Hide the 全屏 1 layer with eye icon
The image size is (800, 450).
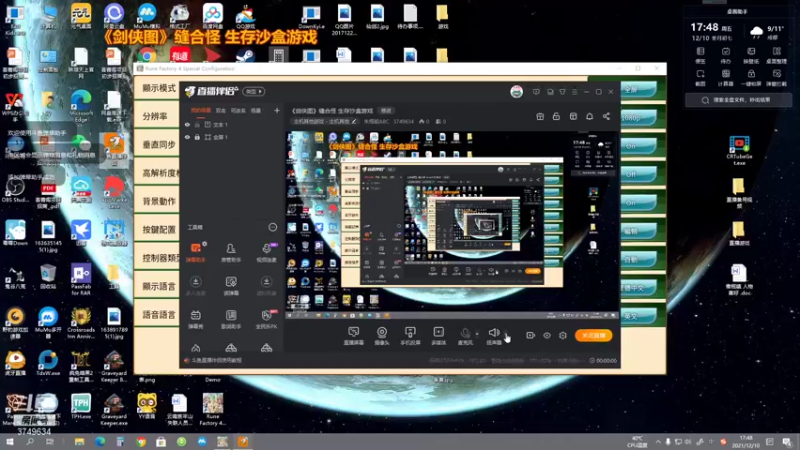coord(187,137)
